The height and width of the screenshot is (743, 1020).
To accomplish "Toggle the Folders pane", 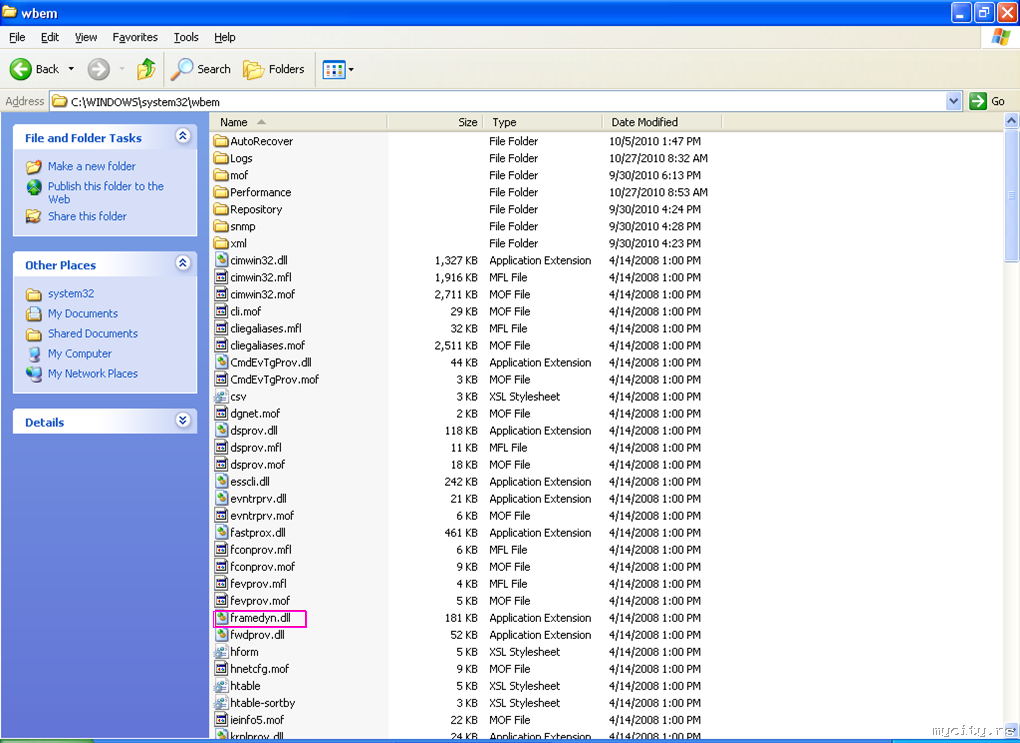I will pos(274,69).
